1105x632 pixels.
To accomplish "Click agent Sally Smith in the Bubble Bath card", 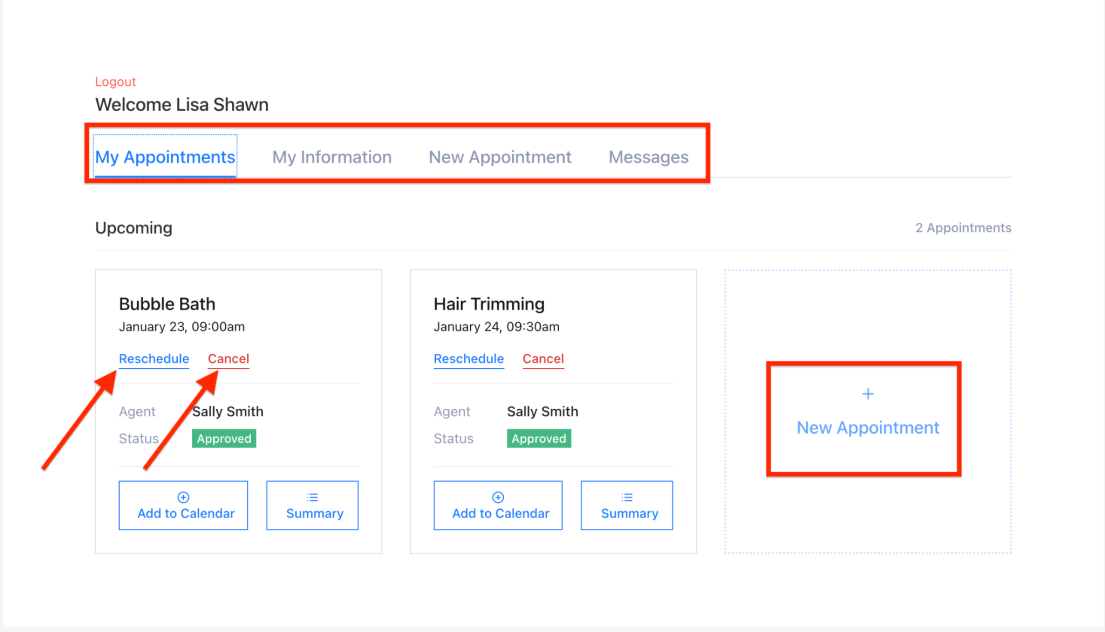I will click(x=228, y=411).
